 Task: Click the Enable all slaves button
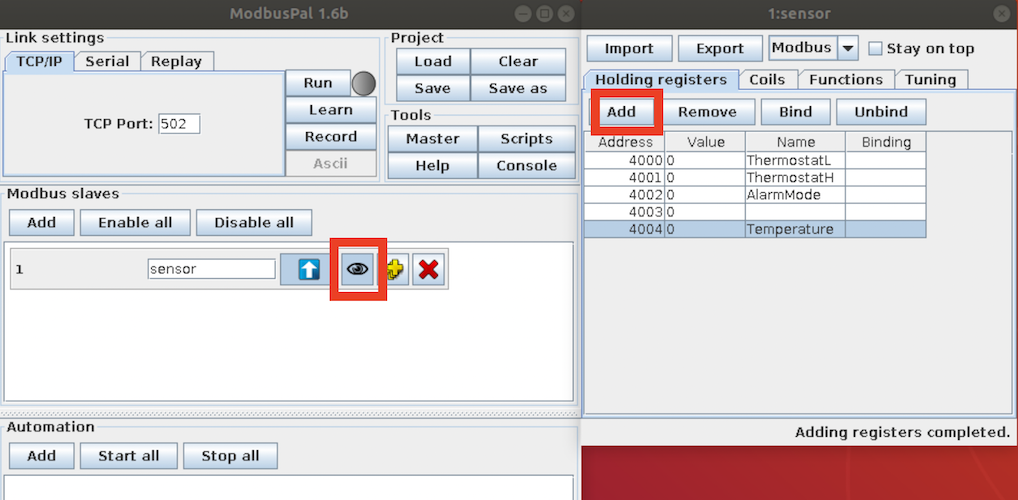click(135, 223)
